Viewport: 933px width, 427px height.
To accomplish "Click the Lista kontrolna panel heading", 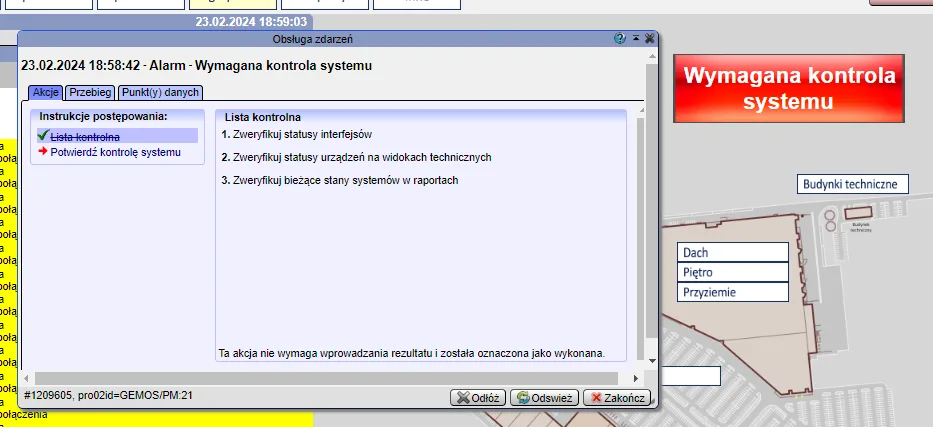I will [x=262, y=117].
